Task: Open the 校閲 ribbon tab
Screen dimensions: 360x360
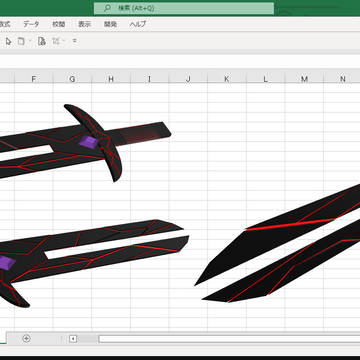Action: (x=59, y=24)
